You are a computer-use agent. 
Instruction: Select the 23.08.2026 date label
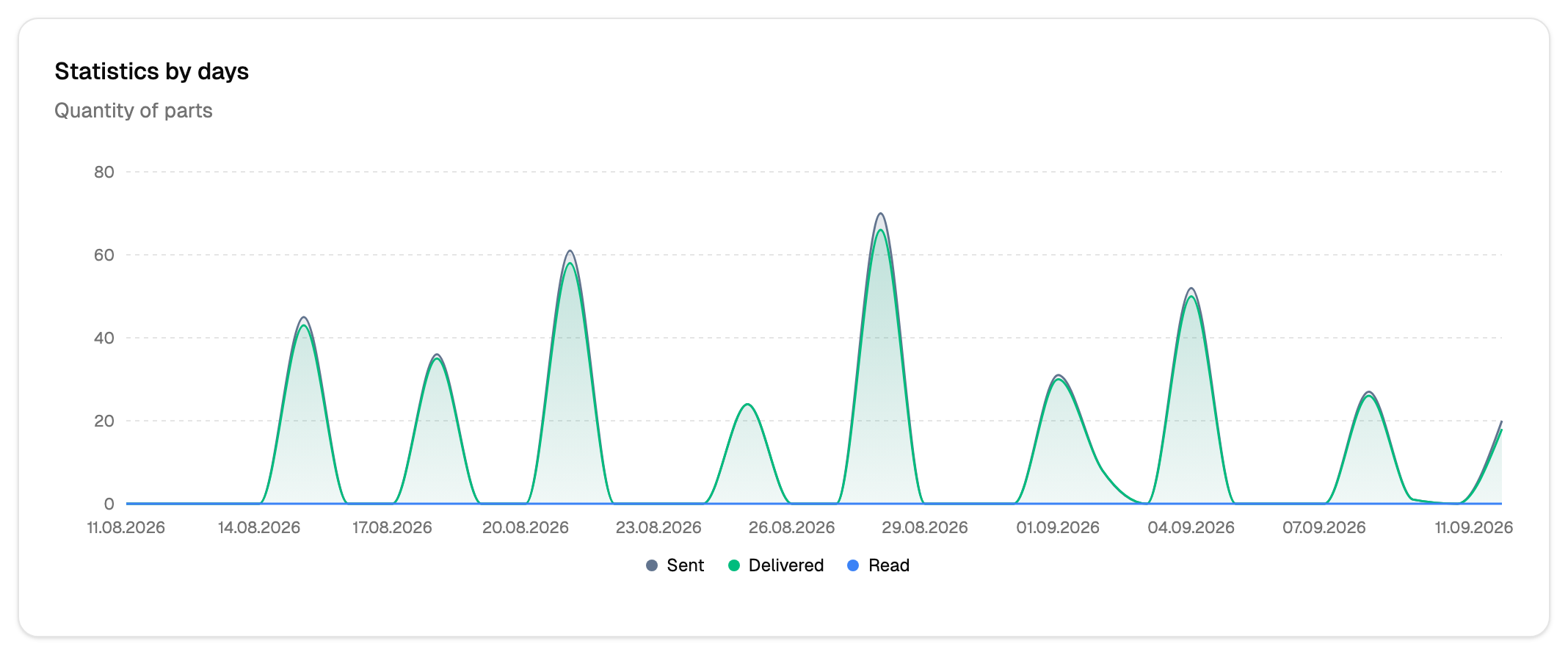click(658, 527)
